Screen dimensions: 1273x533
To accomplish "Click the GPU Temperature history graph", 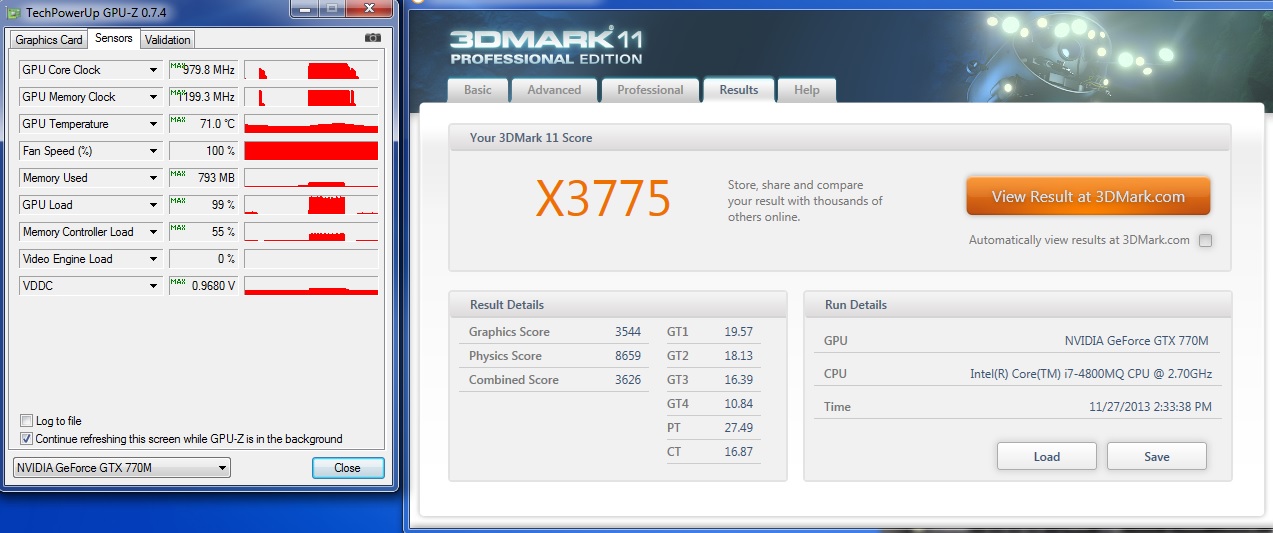I will point(311,124).
